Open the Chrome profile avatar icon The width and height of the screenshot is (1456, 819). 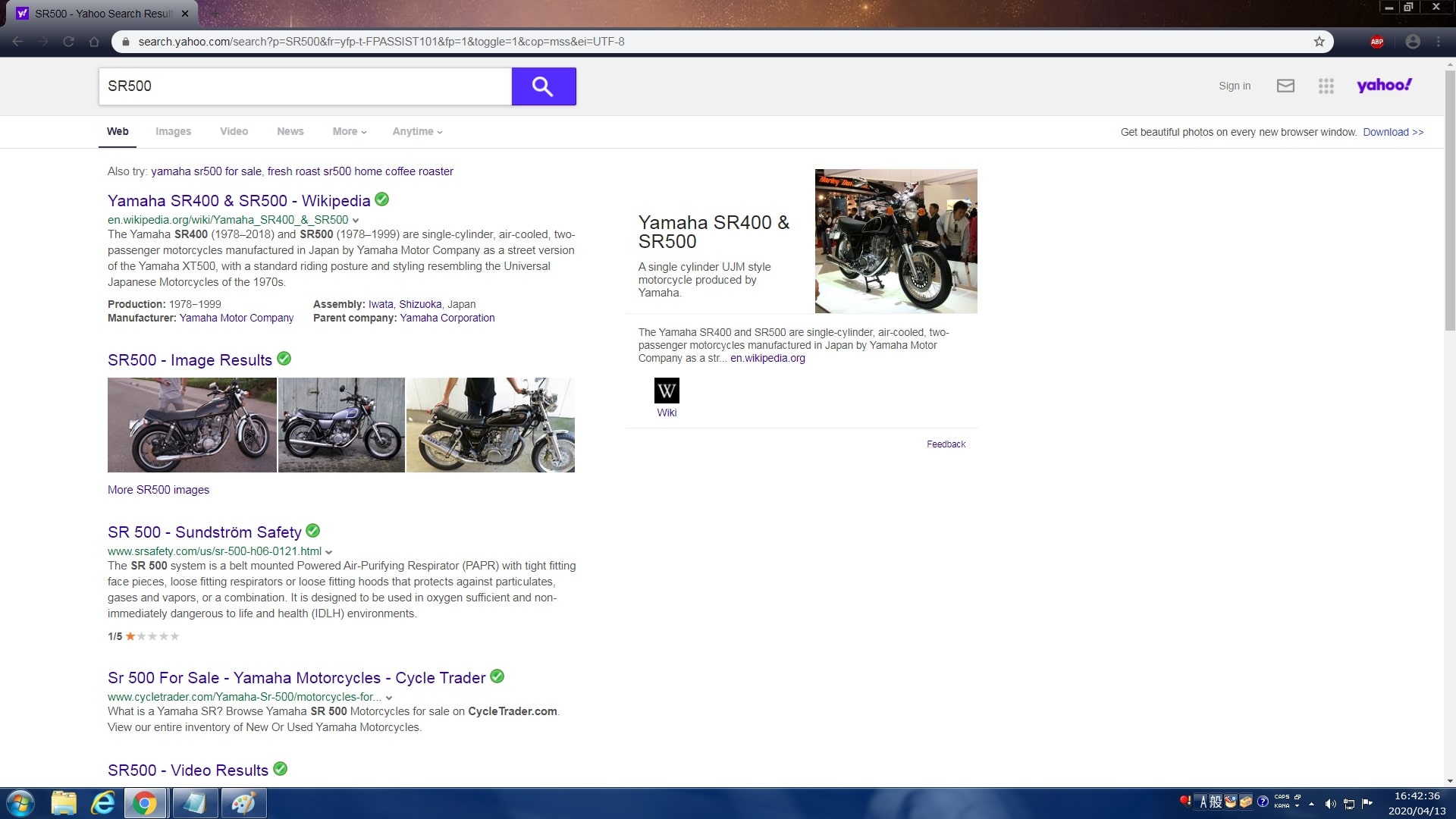pos(1412,42)
